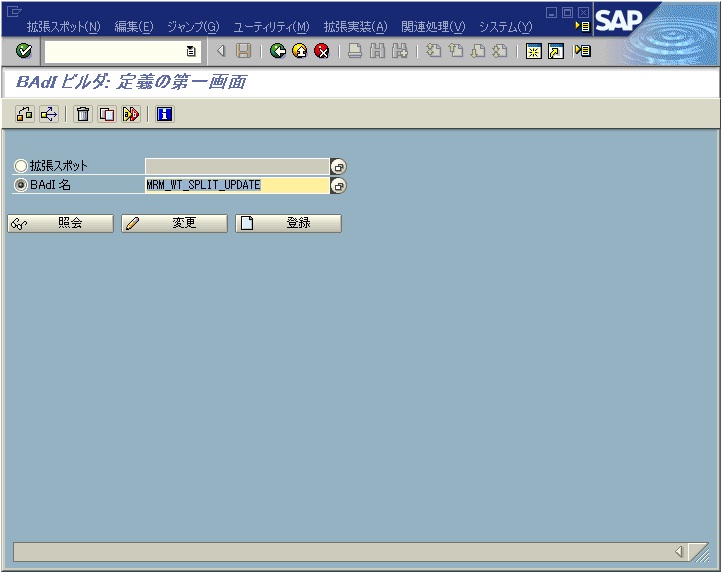Image resolution: width=722 pixels, height=573 pixels.
Task: Click the green Enter checkmark icon
Action: click(x=24, y=51)
